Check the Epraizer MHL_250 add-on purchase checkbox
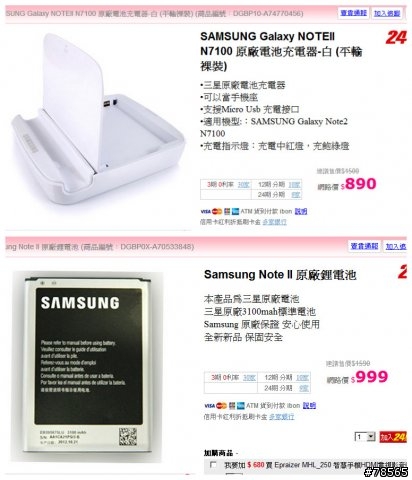Viewport: 412px width, 480px height. 213,465
